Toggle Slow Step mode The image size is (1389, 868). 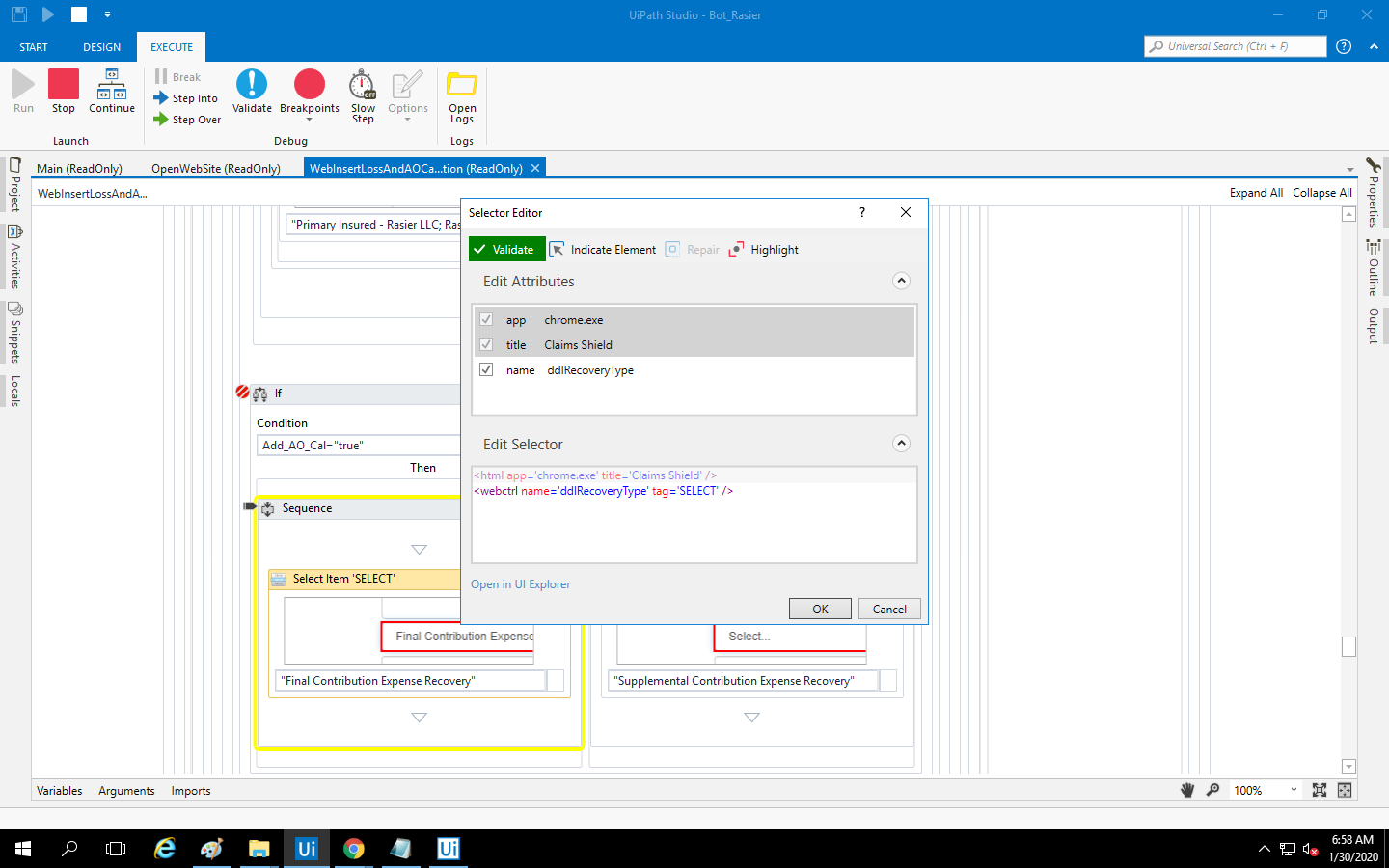[x=363, y=96]
